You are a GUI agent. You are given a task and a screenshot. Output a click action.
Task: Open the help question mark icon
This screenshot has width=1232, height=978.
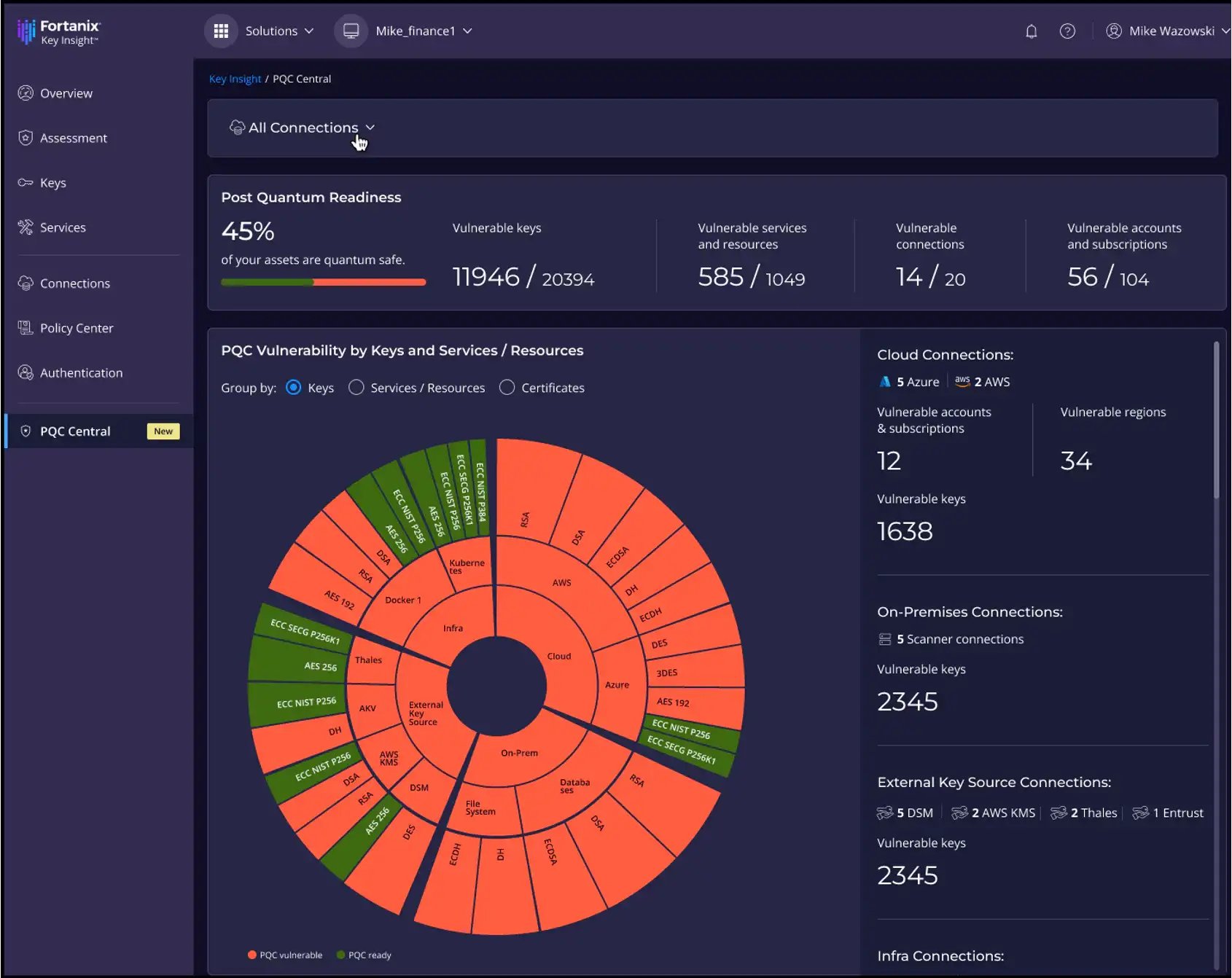1067,31
